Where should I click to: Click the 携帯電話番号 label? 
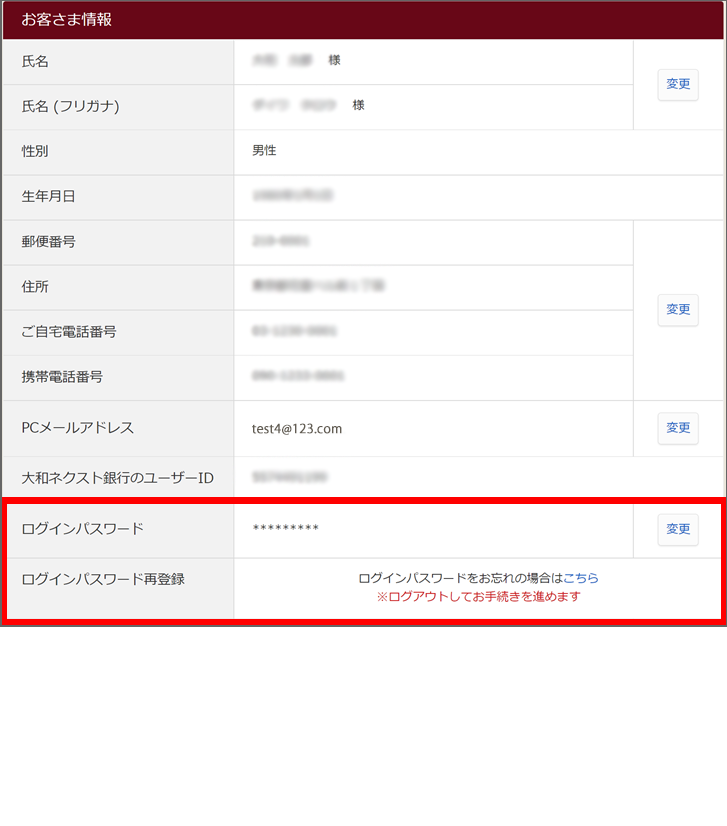(x=62, y=377)
